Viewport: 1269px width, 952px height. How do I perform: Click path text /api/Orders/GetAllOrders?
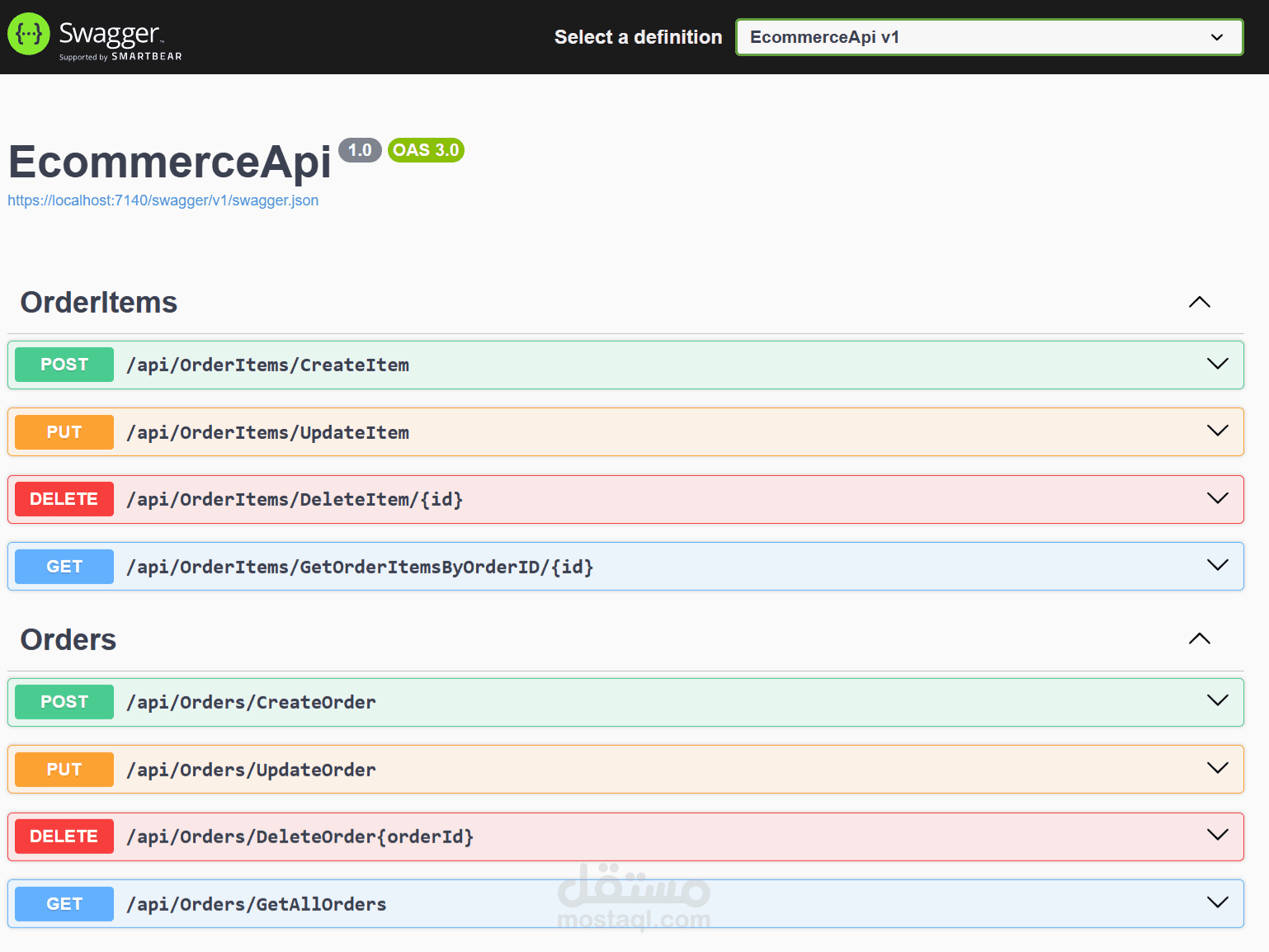(x=257, y=904)
